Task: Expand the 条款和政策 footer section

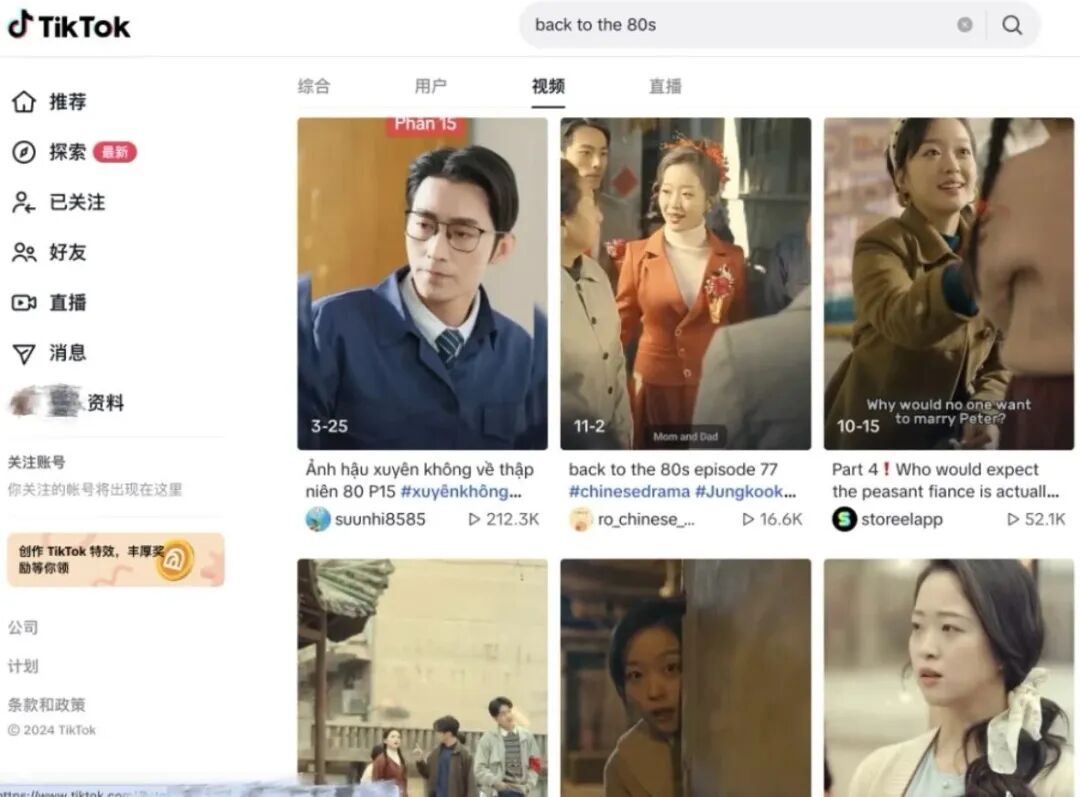Action: [46, 705]
